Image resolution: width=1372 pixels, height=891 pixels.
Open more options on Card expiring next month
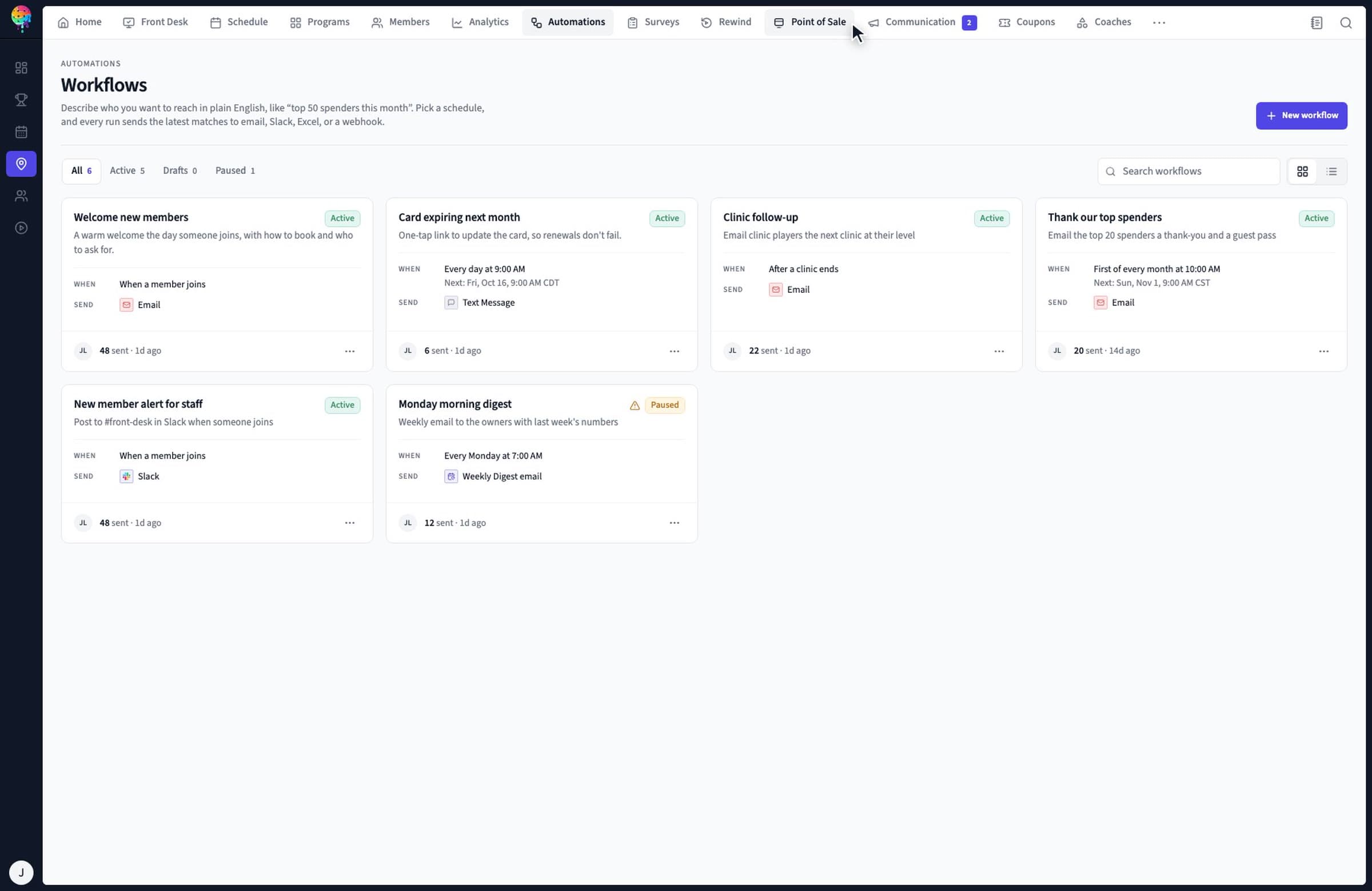(674, 351)
